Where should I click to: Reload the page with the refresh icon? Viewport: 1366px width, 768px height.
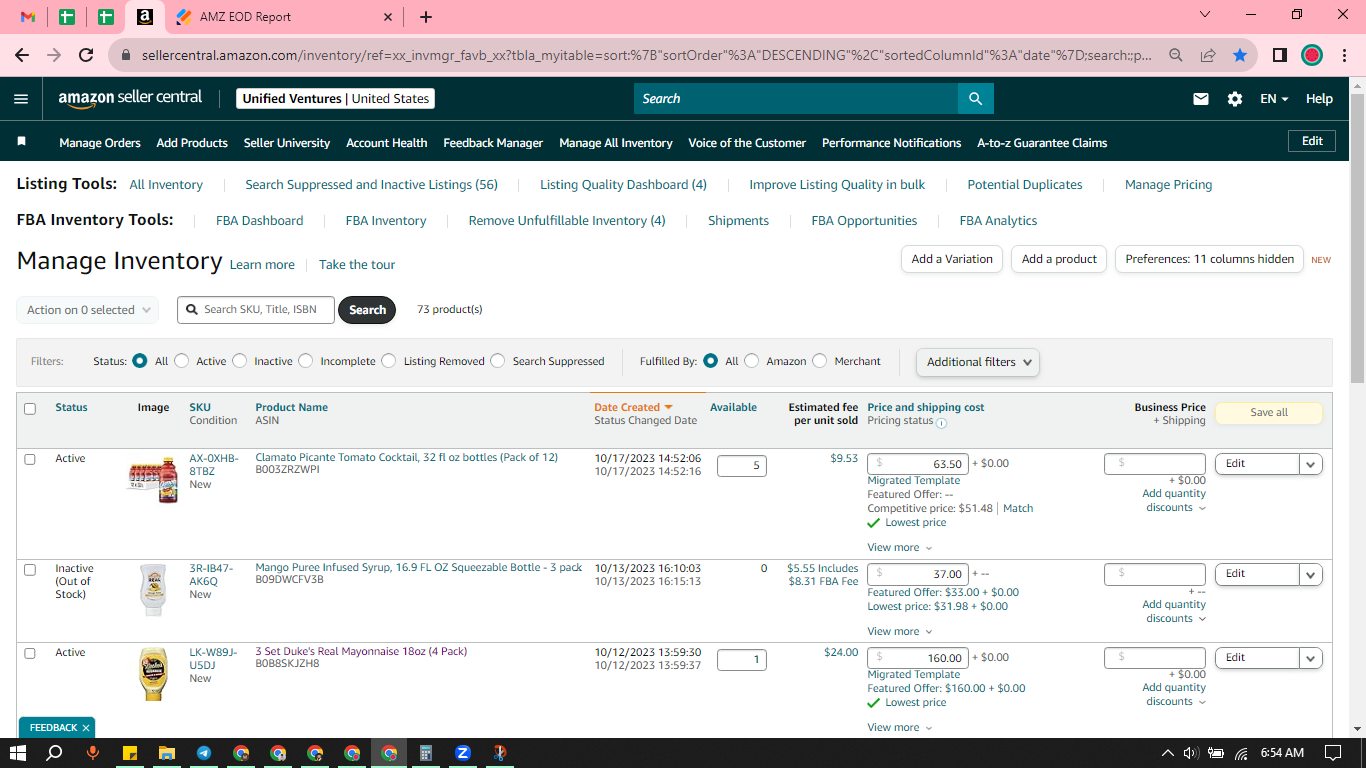point(86,55)
